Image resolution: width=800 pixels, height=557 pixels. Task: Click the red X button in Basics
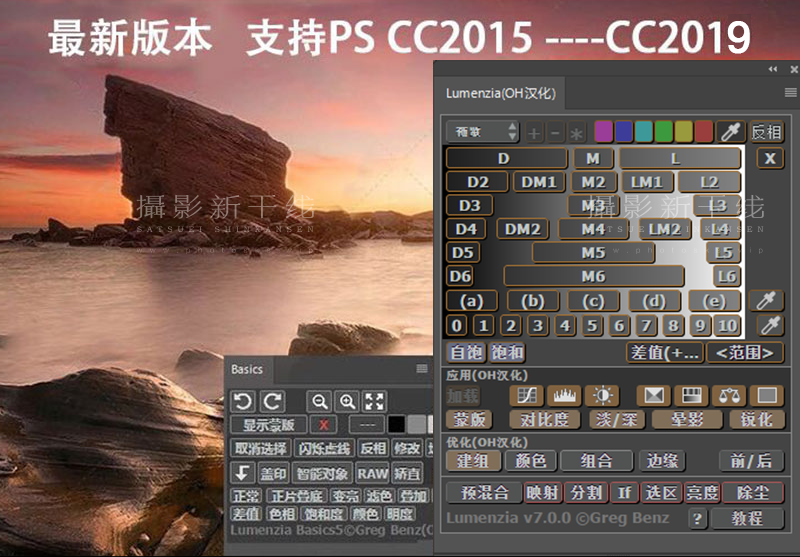pyautogui.click(x=324, y=424)
